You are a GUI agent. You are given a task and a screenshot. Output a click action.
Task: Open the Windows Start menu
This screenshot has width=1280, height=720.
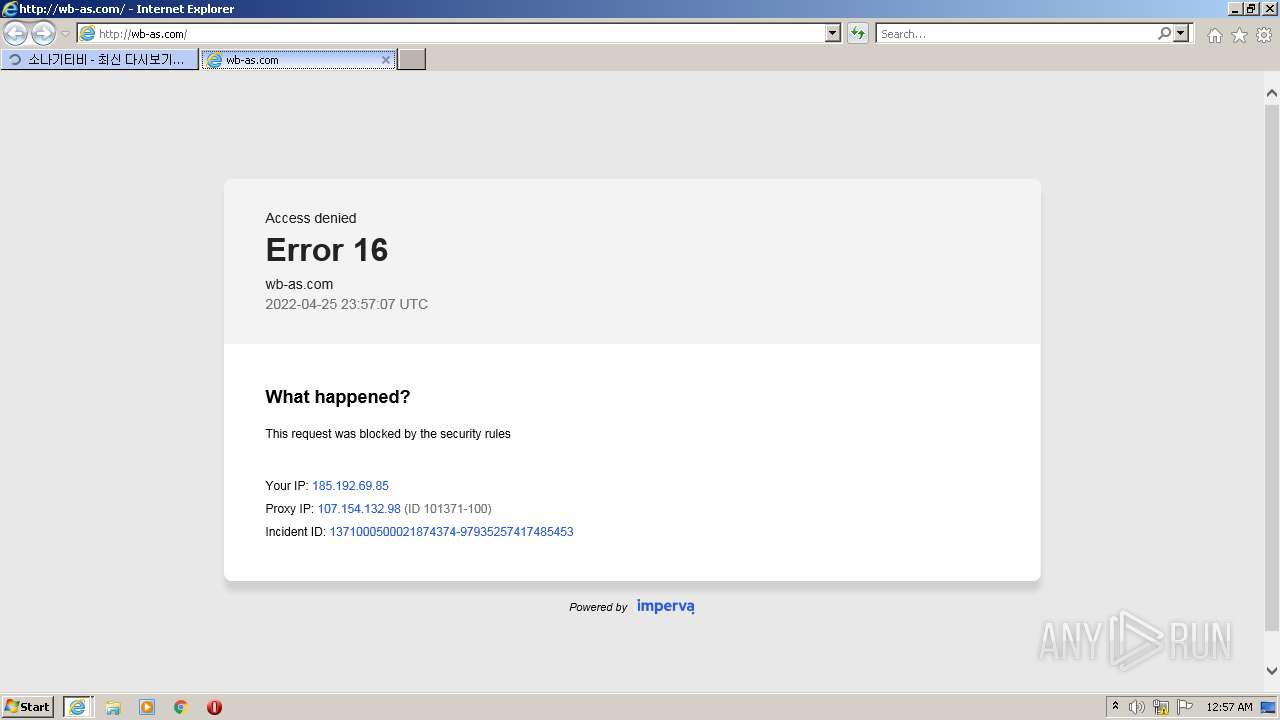(x=28, y=706)
